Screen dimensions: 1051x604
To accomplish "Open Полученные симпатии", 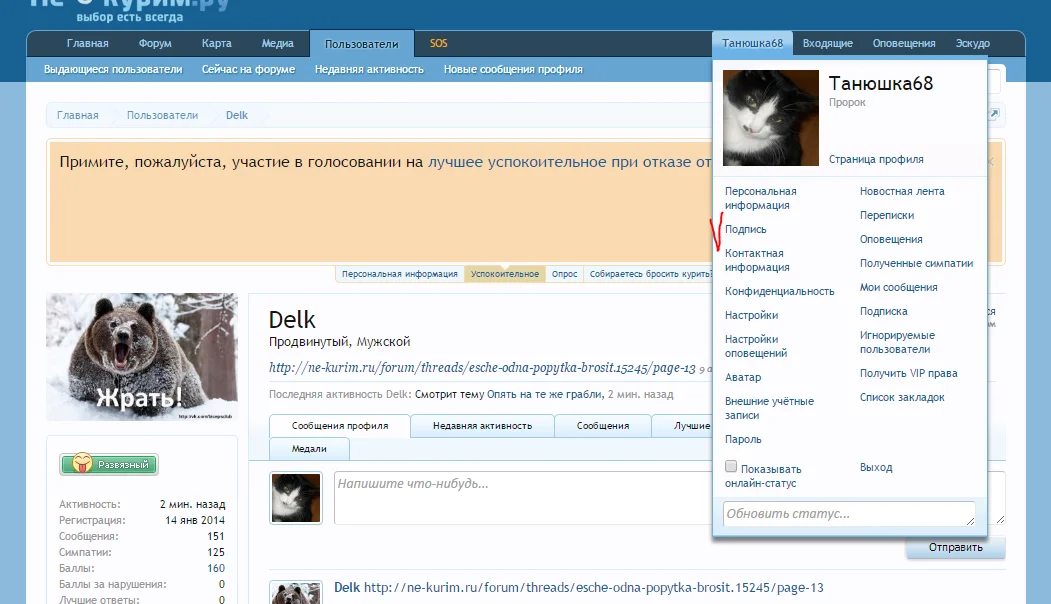I will tap(916, 263).
